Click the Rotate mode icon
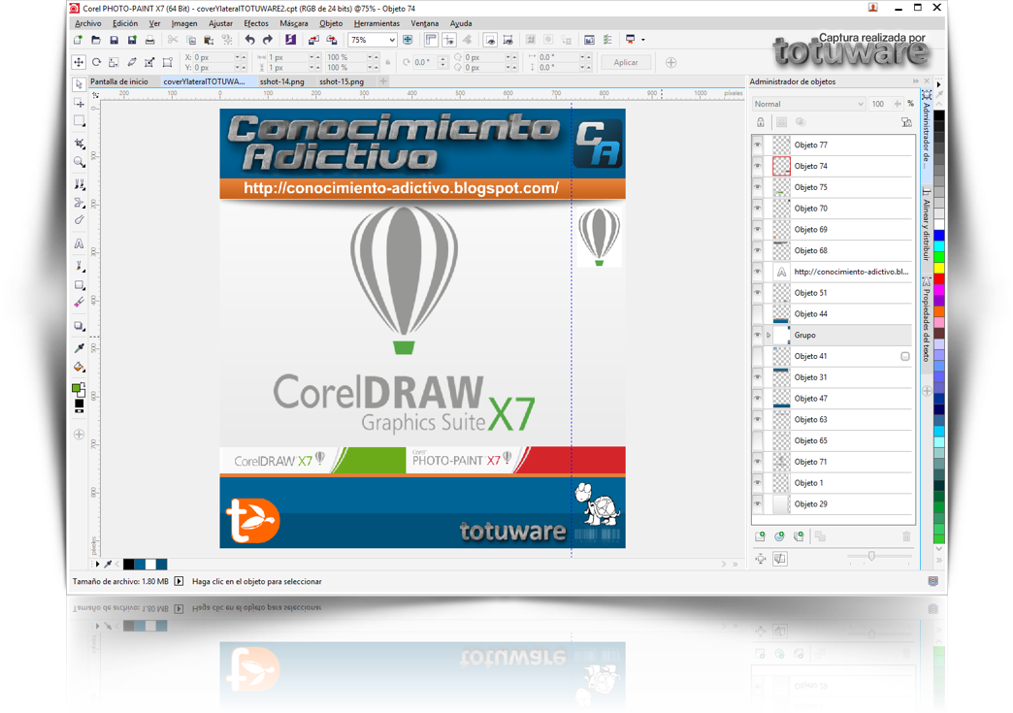1013x713 pixels. coord(96,63)
